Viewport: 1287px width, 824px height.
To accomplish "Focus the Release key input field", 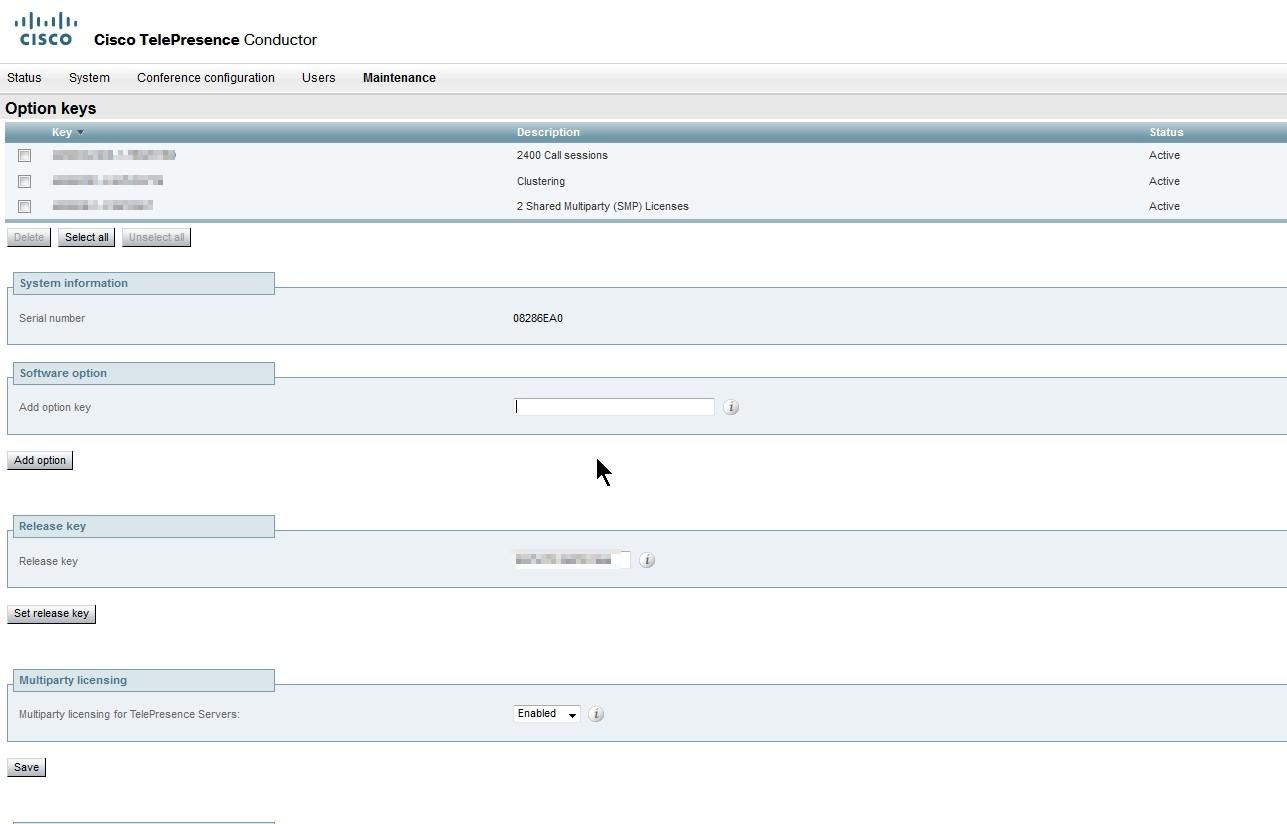I will [572, 560].
